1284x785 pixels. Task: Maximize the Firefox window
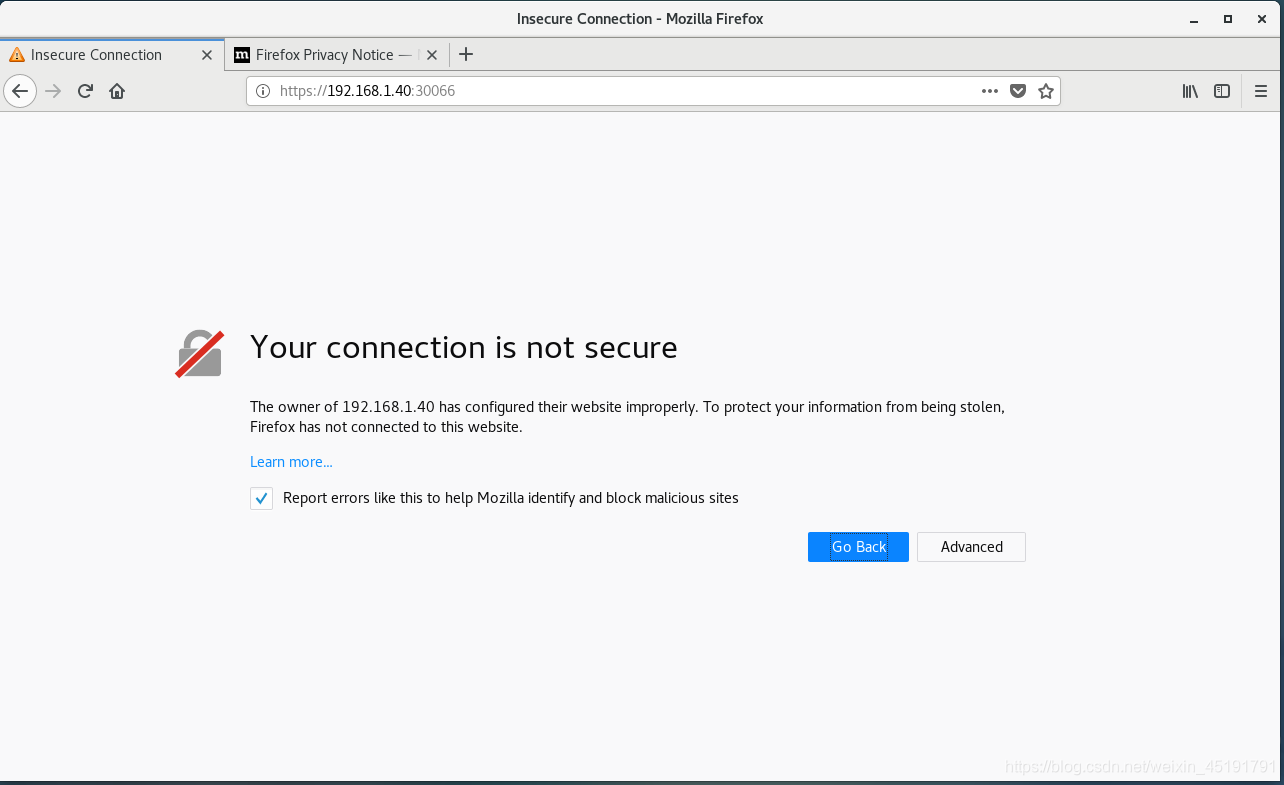click(1228, 19)
